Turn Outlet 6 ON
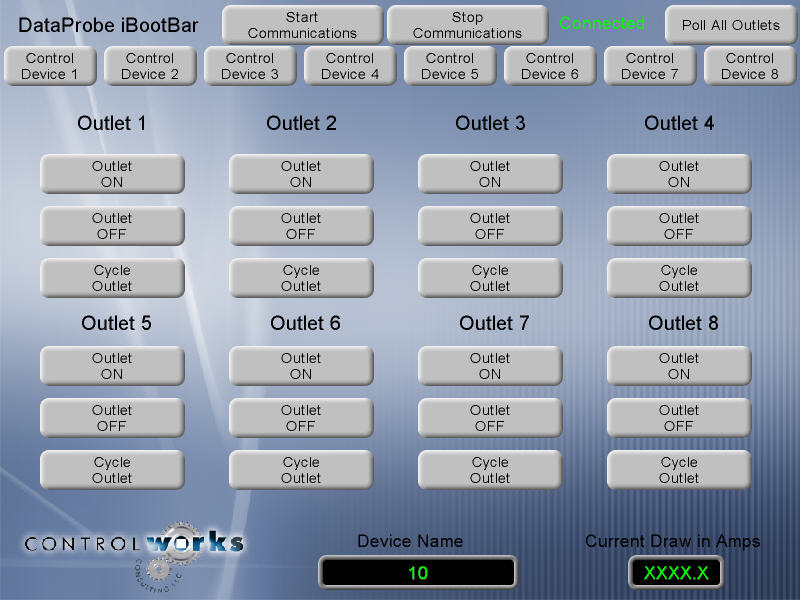Screen dimensions: 800x600 coord(301,366)
